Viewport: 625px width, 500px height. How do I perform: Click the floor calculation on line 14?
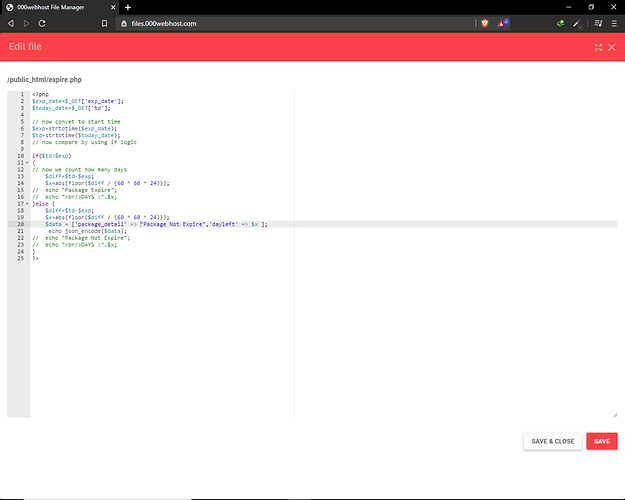pos(107,183)
